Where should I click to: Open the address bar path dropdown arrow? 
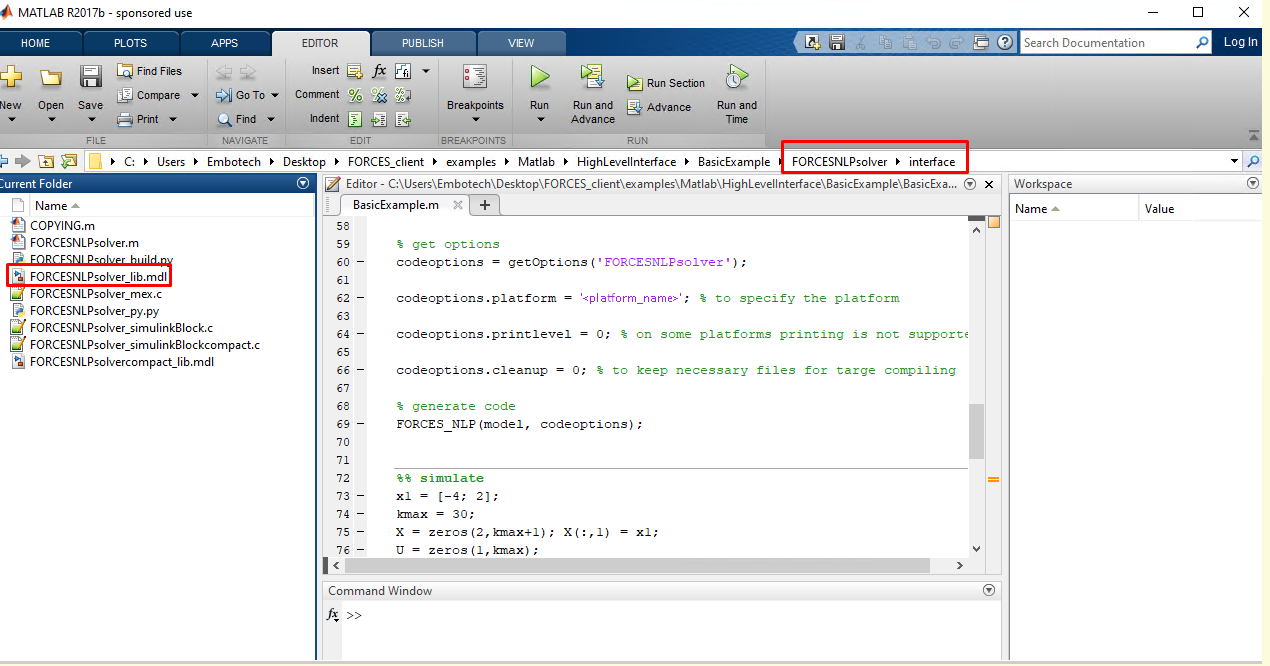1234,161
